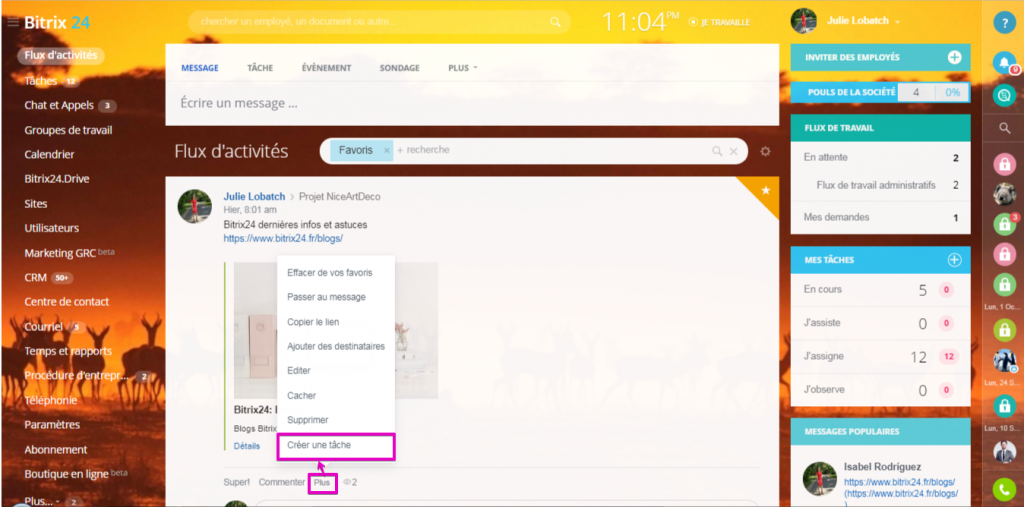Select the SONDAGE tab
The image size is (1024, 507).
tap(400, 68)
